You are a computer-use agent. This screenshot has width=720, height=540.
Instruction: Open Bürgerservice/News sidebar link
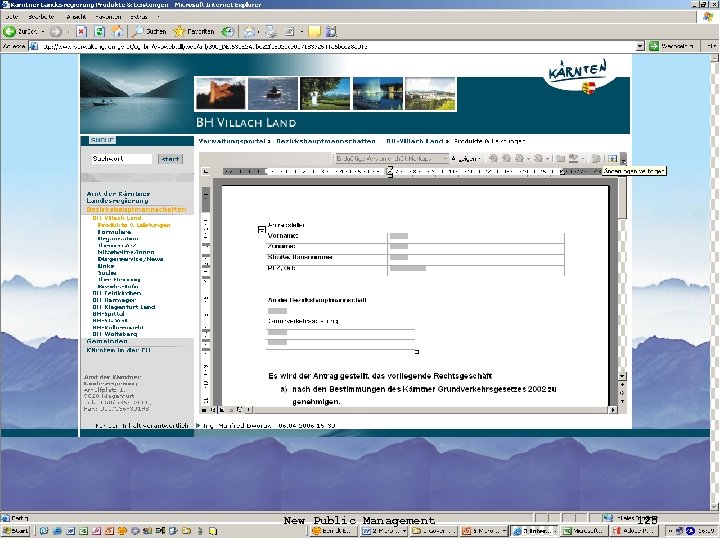coord(130,259)
